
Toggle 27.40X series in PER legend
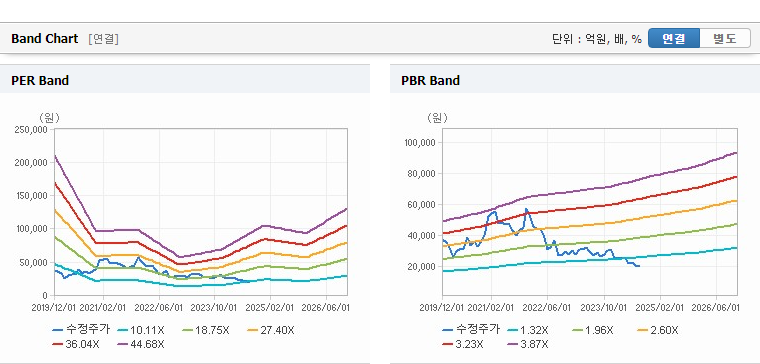pos(271,330)
